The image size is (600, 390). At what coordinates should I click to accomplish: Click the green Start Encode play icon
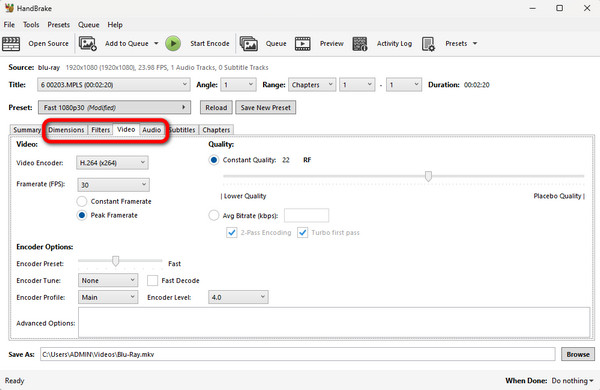[173, 44]
